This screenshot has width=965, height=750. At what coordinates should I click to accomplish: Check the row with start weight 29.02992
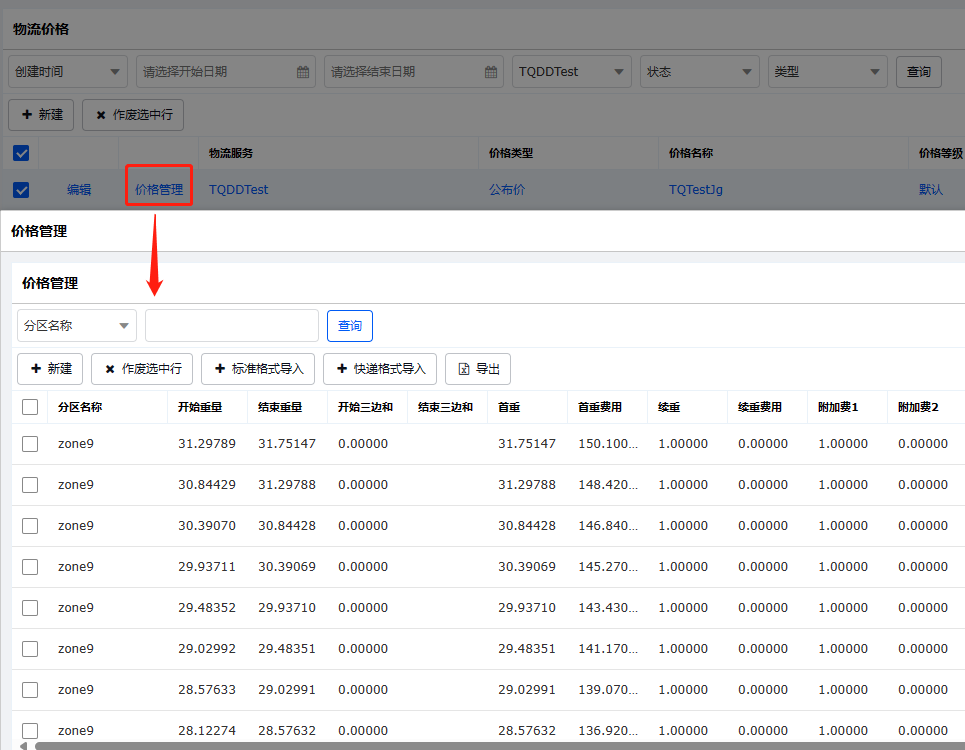tap(30, 649)
